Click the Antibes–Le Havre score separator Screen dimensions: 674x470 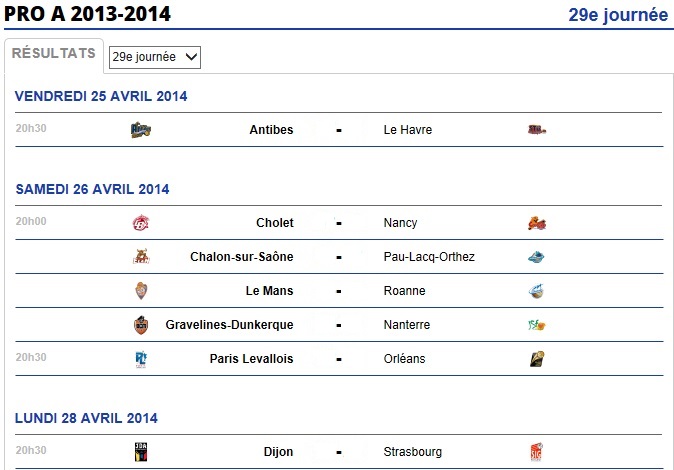(x=339, y=130)
